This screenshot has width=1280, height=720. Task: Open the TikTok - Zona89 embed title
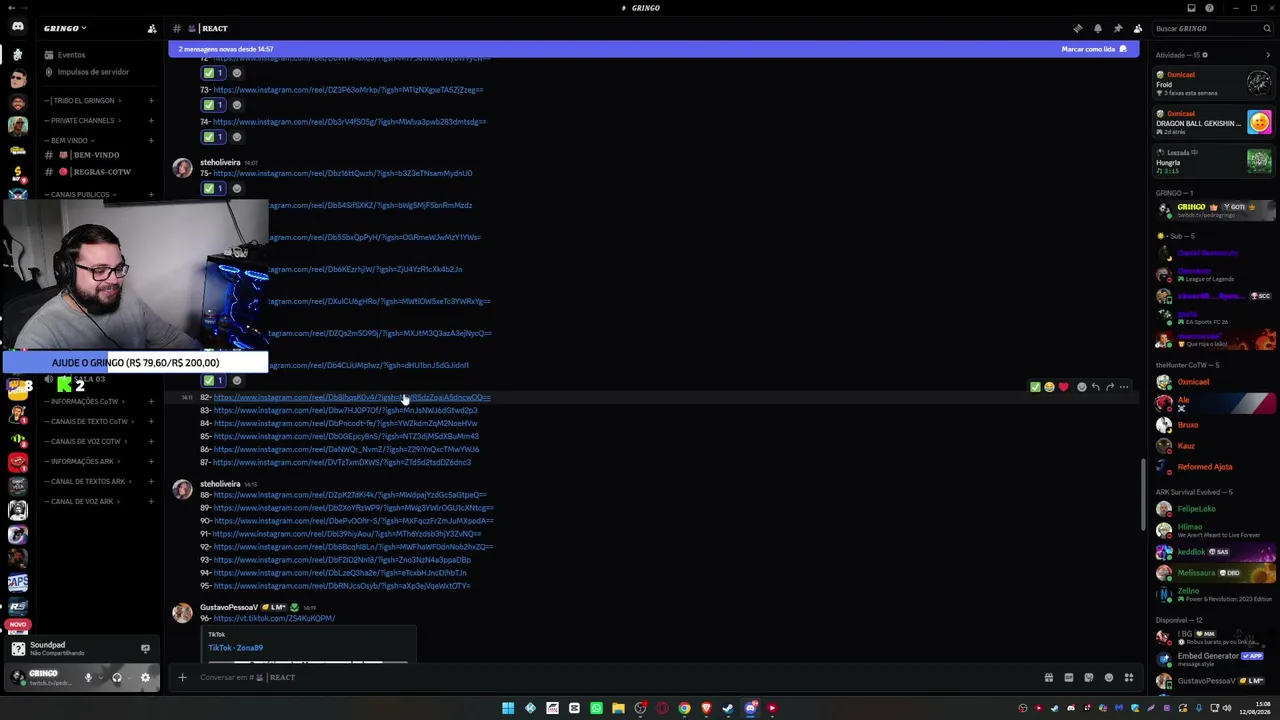[236, 648]
